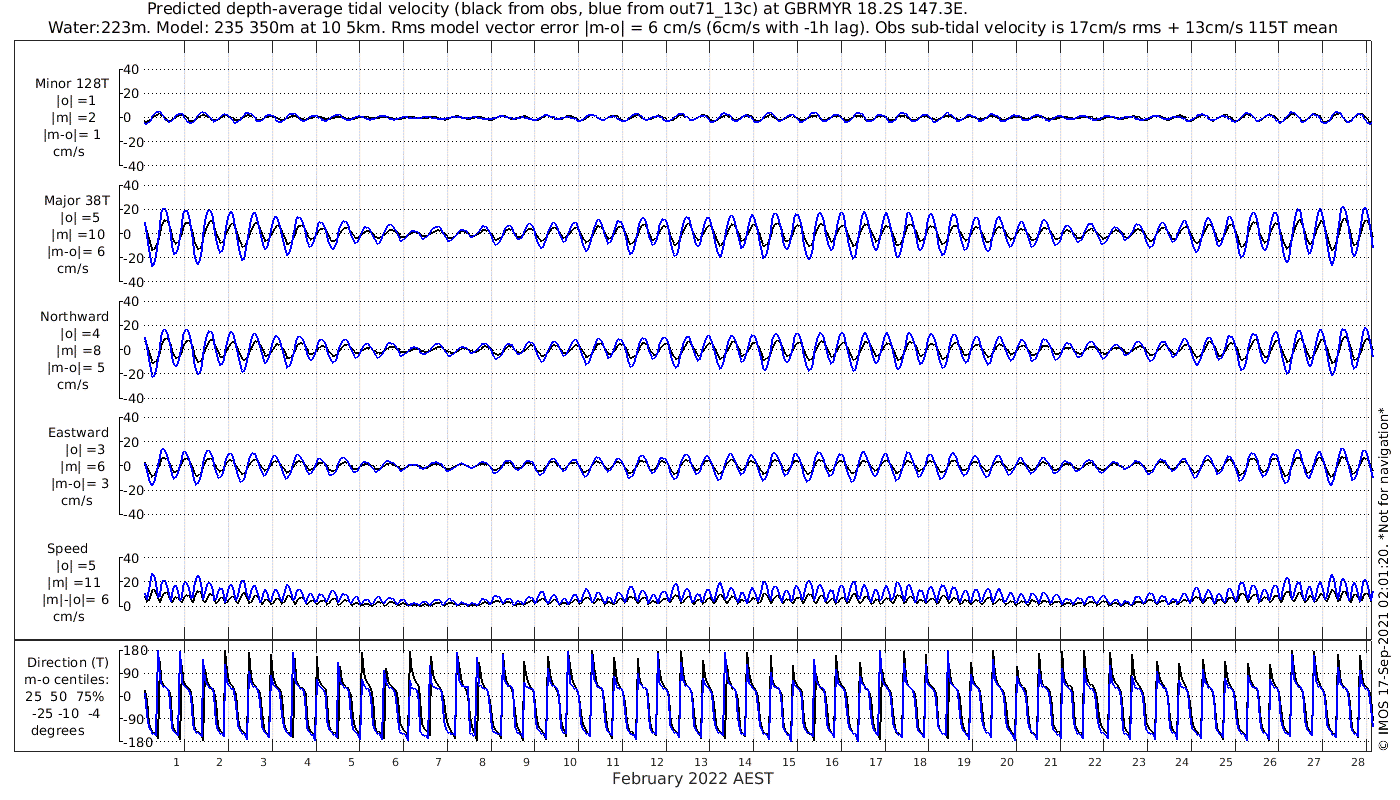Click the '-90' y-axis label in Direction panel
Image resolution: width=1400 pixels, height=800 pixels.
coord(135,719)
